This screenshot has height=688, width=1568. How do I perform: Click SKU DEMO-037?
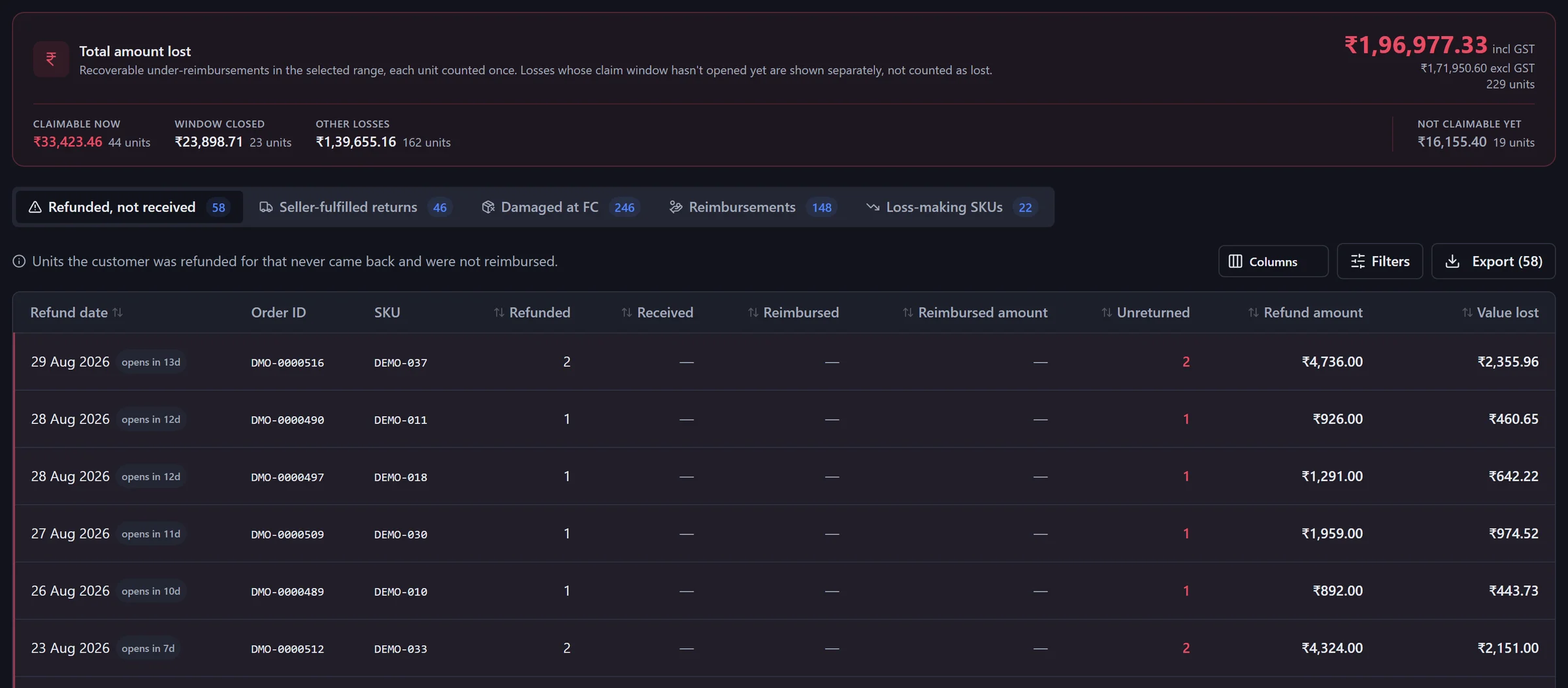coord(400,363)
